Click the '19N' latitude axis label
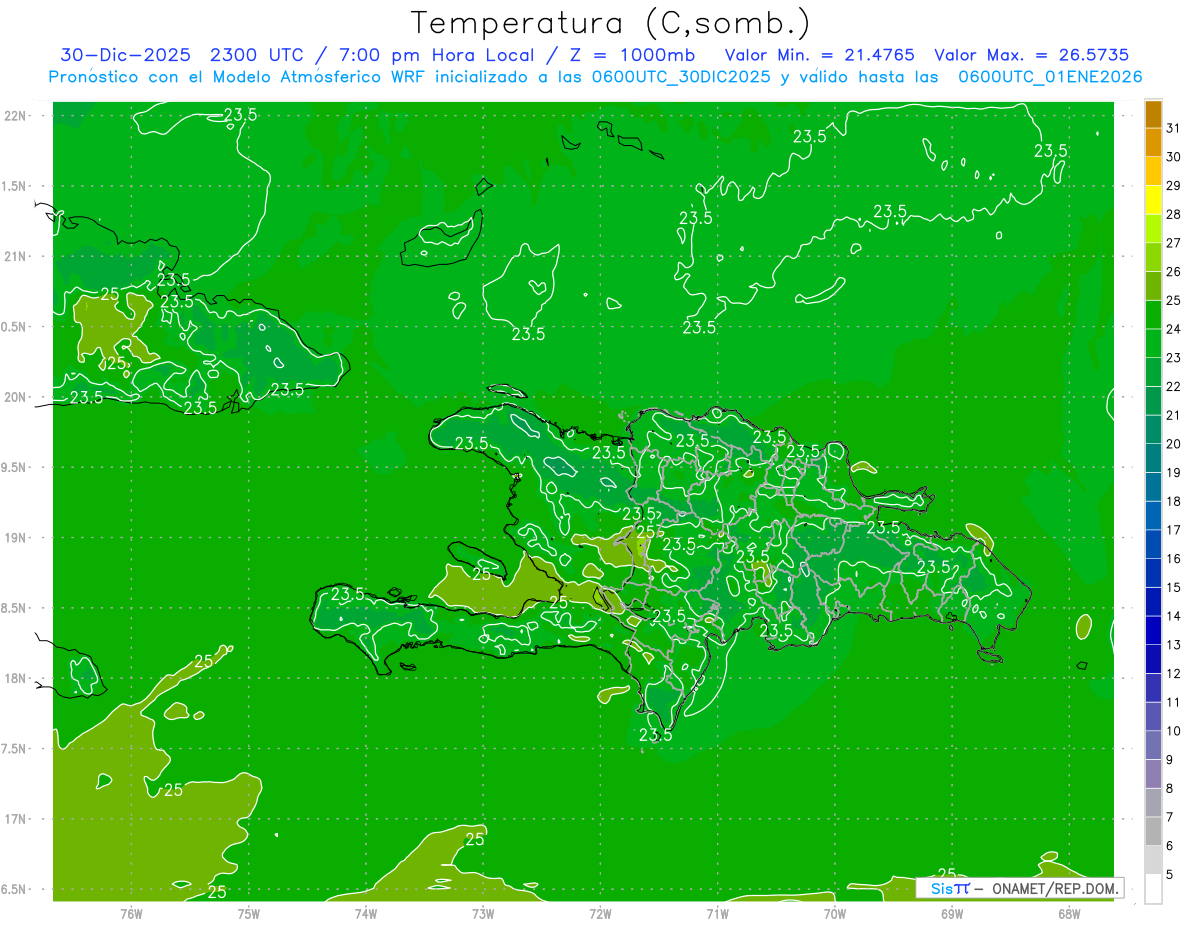This screenshot has height=927, width=1200. [x=15, y=538]
